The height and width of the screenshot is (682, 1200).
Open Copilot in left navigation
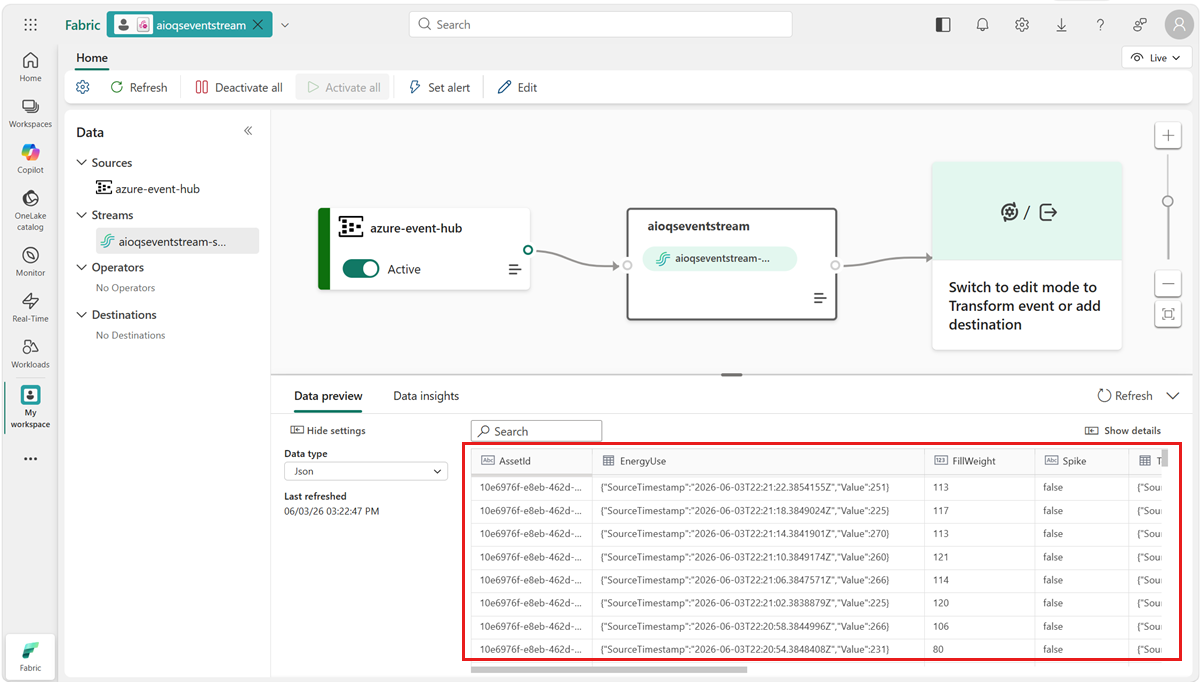[x=30, y=159]
